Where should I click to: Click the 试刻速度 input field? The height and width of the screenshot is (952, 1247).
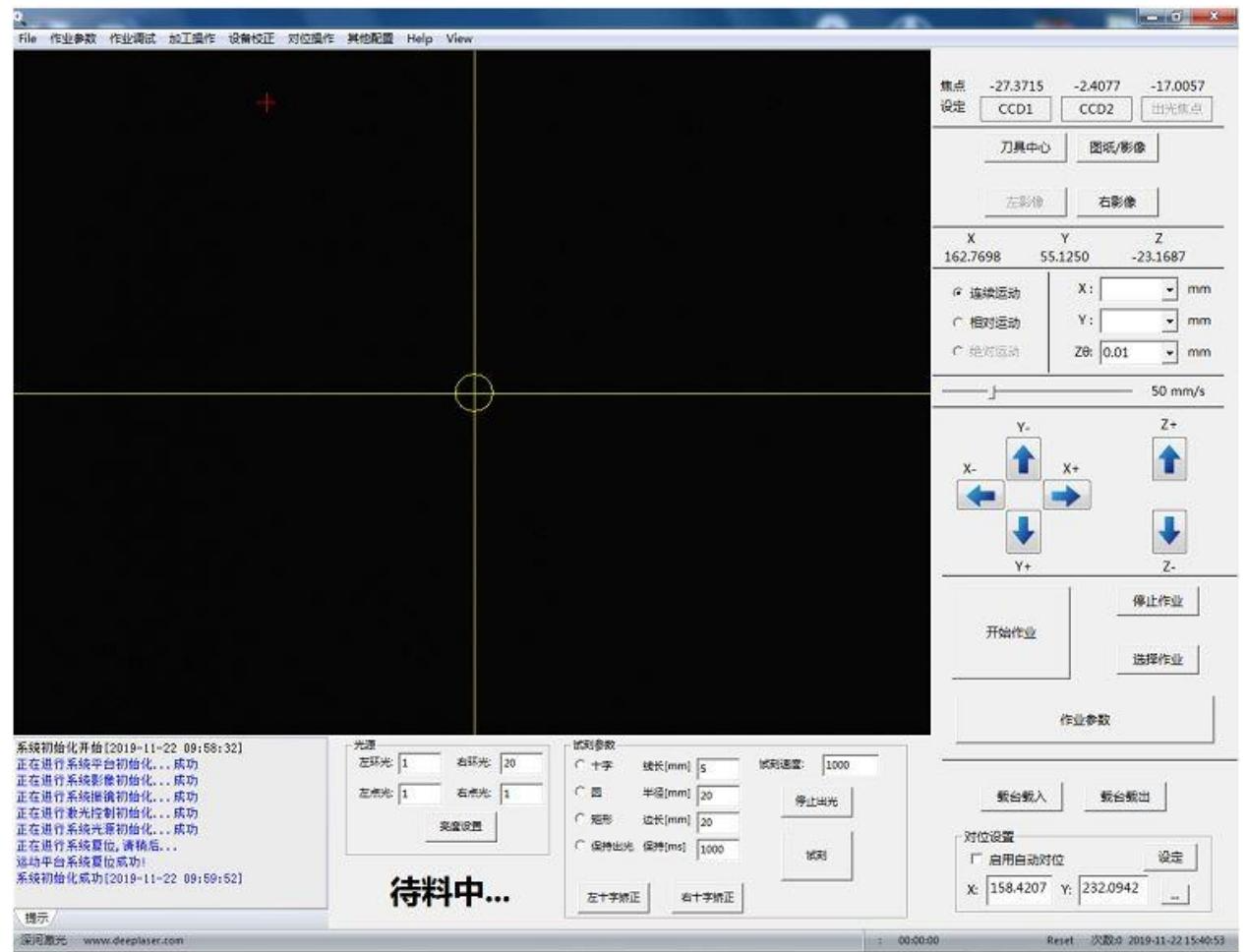(x=849, y=765)
